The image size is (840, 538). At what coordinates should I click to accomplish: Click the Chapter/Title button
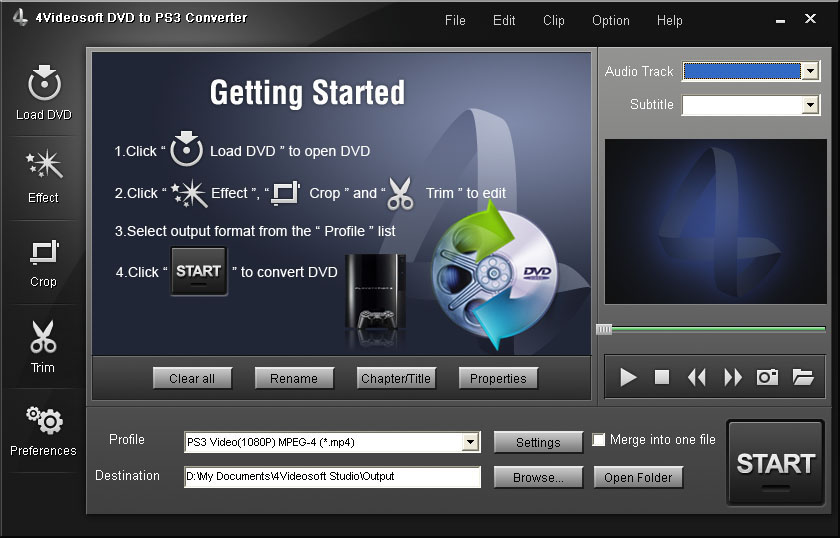point(396,378)
